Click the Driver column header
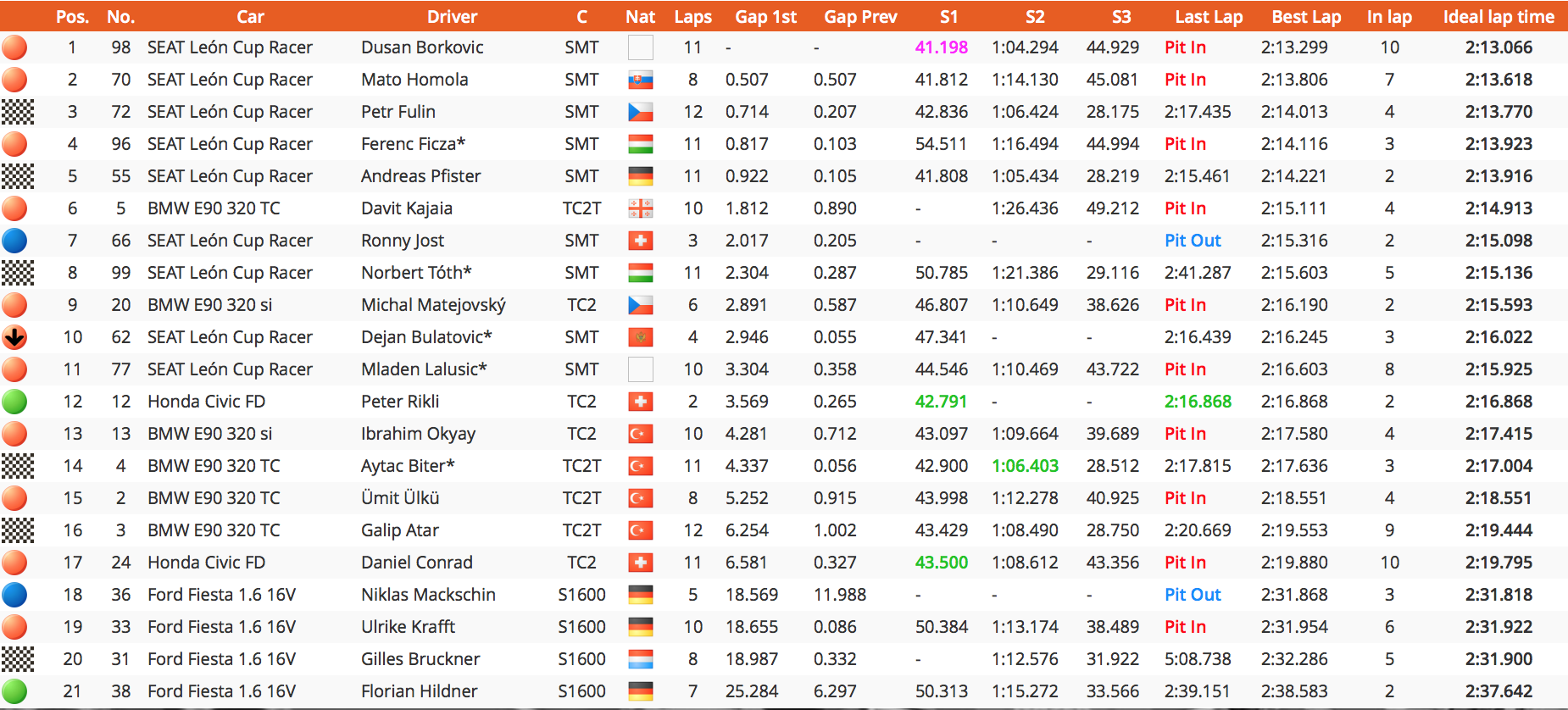Viewport: 1568px width, 710px height. pyautogui.click(x=452, y=16)
